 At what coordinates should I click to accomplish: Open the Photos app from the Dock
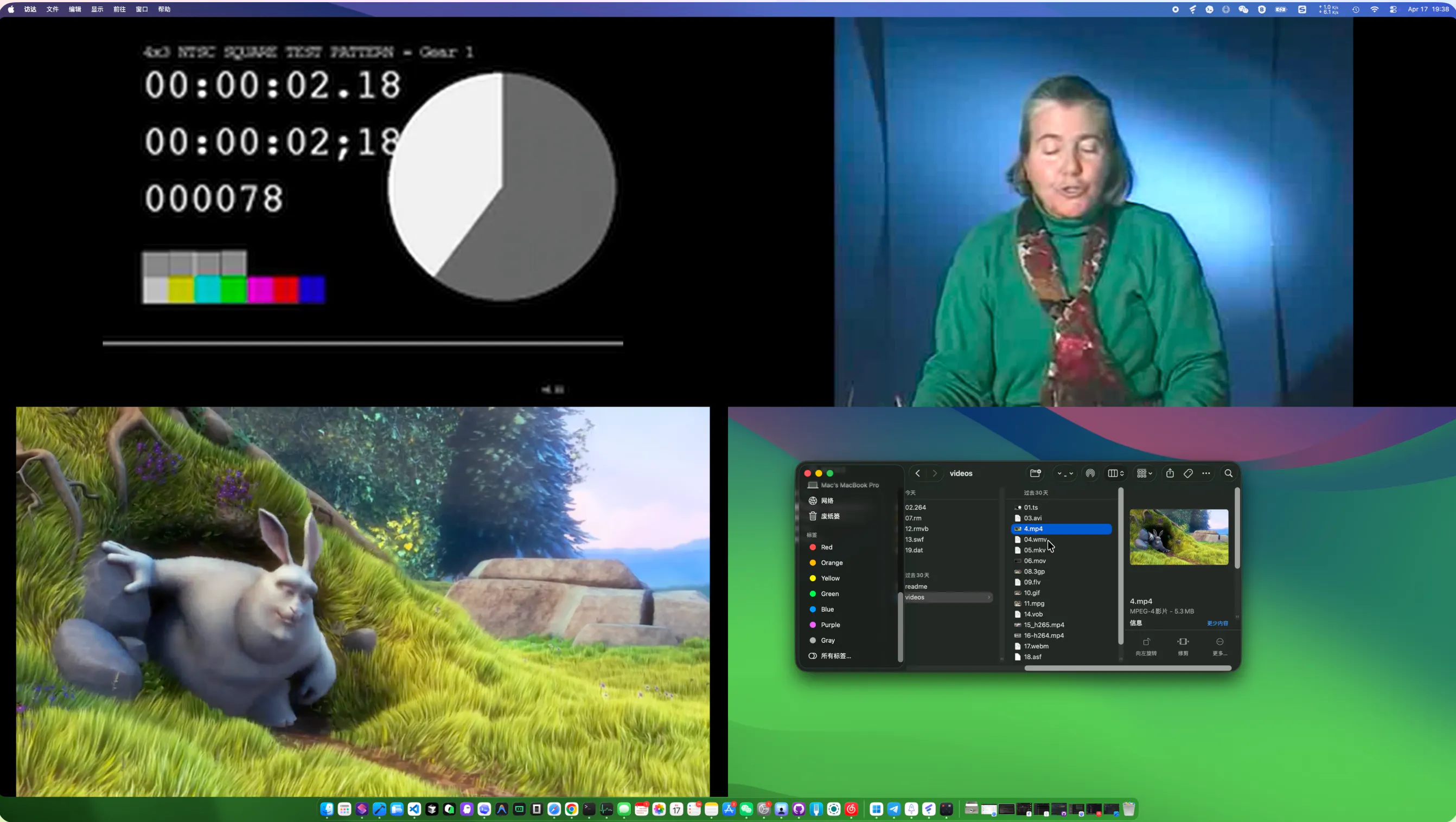coord(659,809)
